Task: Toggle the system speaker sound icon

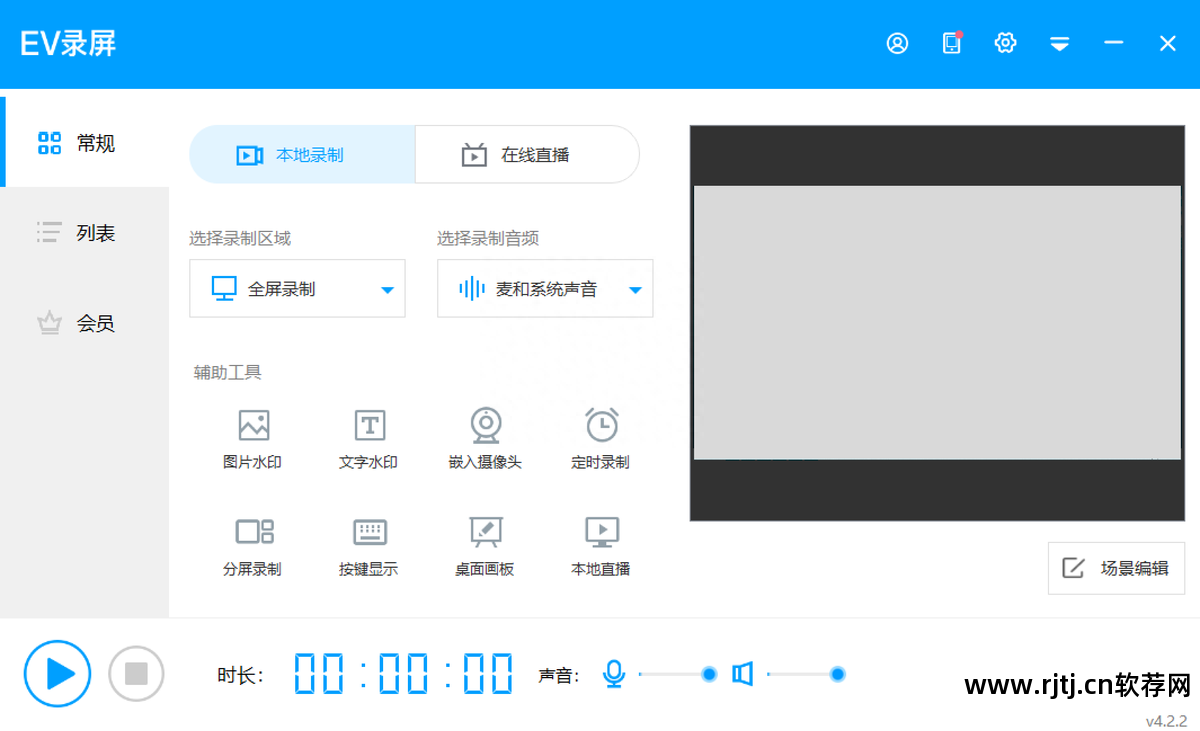Action: click(x=742, y=674)
